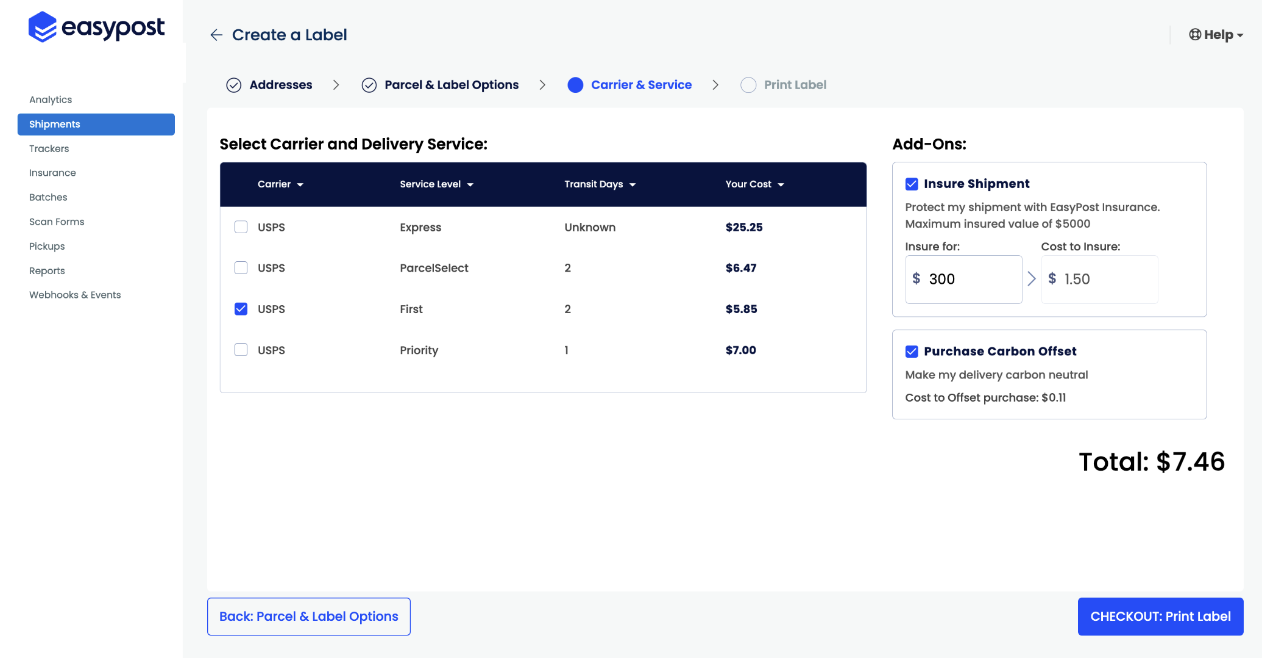
Task: Click the EasyPost logo
Action: pyautogui.click(x=96, y=28)
